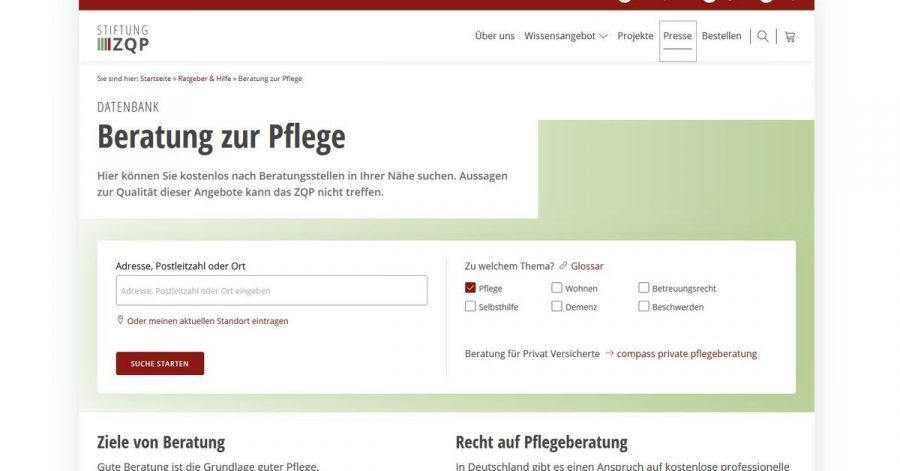Click the location pin icon
The height and width of the screenshot is (471, 900).
120,320
